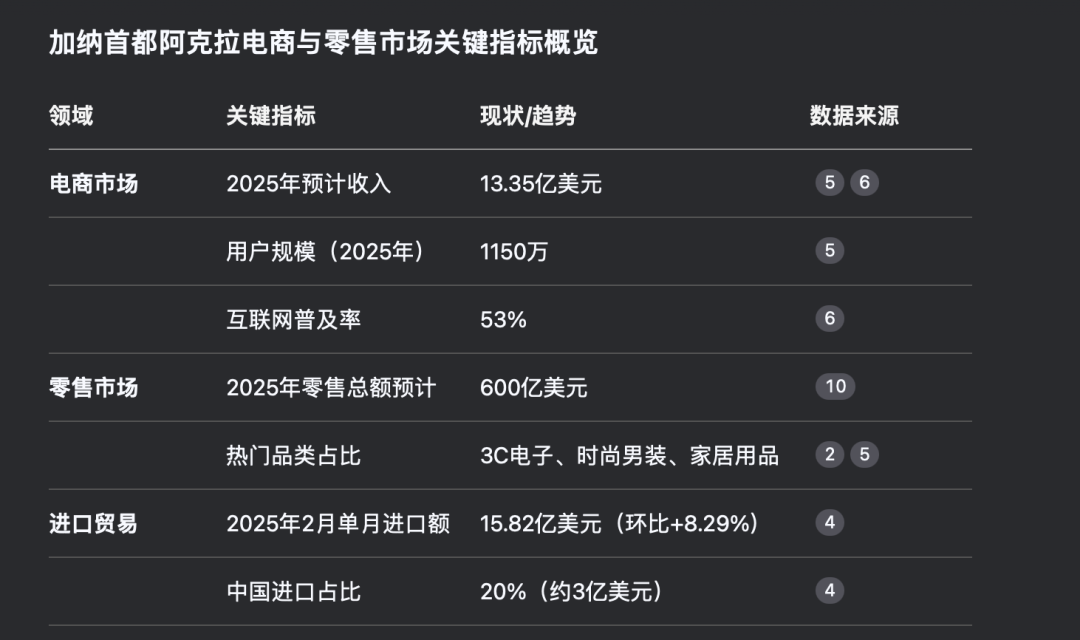
Task: Click the 领域 column header
Action: (x=71, y=116)
